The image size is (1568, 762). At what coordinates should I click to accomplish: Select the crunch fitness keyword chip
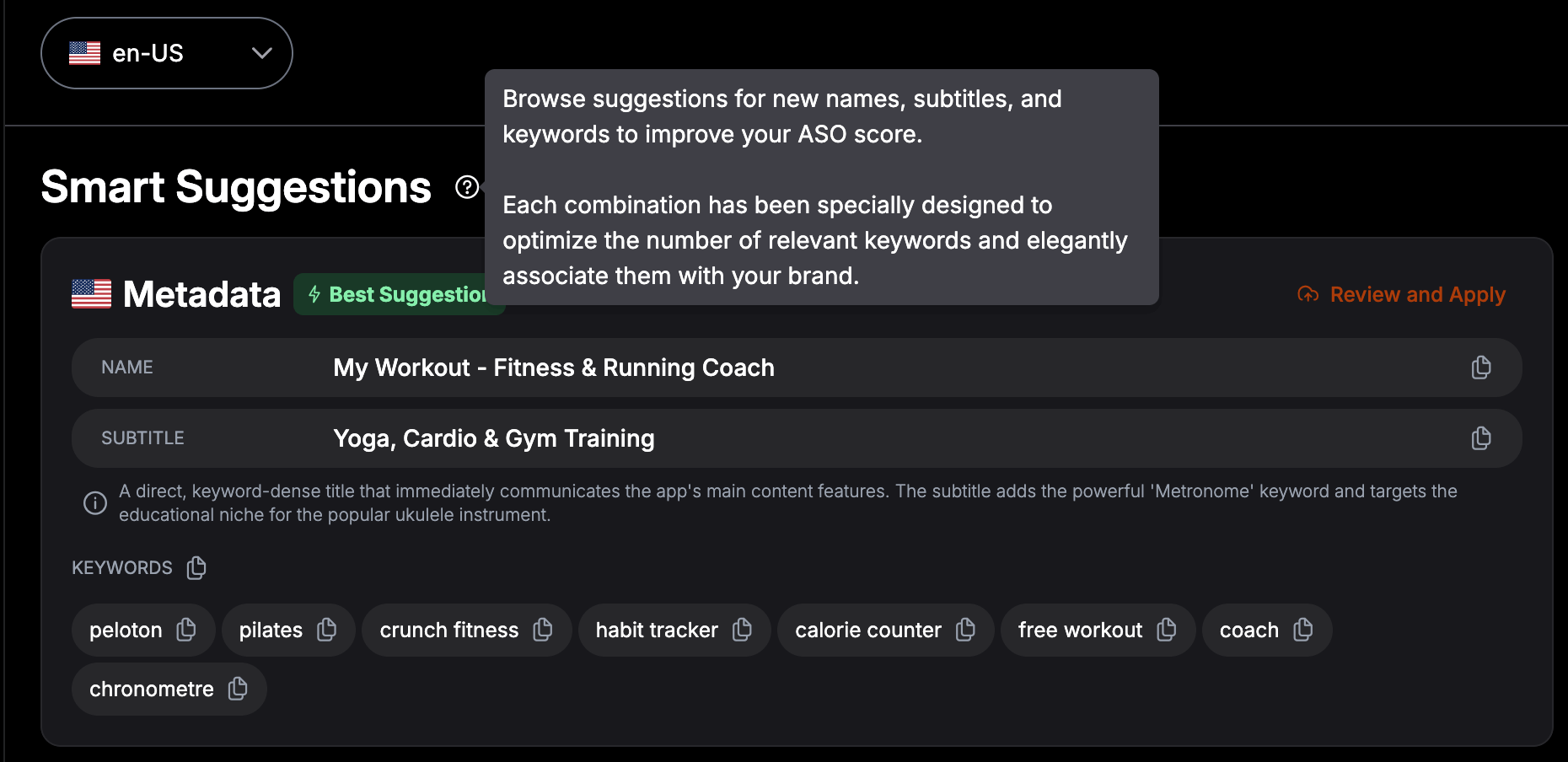(448, 630)
